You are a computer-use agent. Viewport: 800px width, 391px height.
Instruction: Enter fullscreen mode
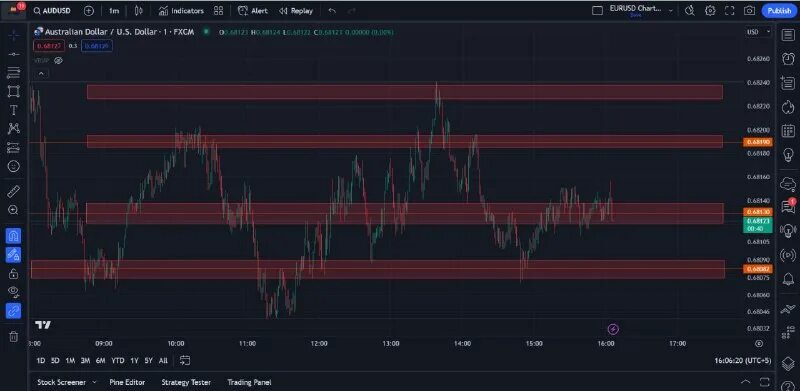730,11
